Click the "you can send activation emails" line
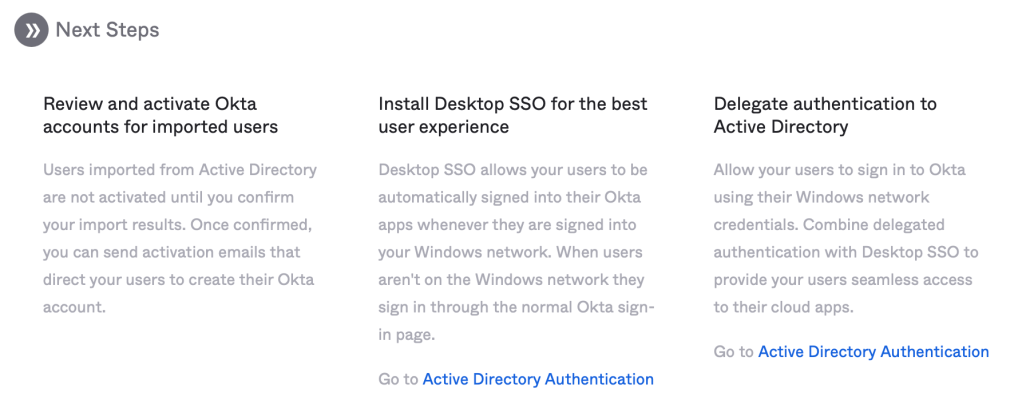 click(172, 252)
